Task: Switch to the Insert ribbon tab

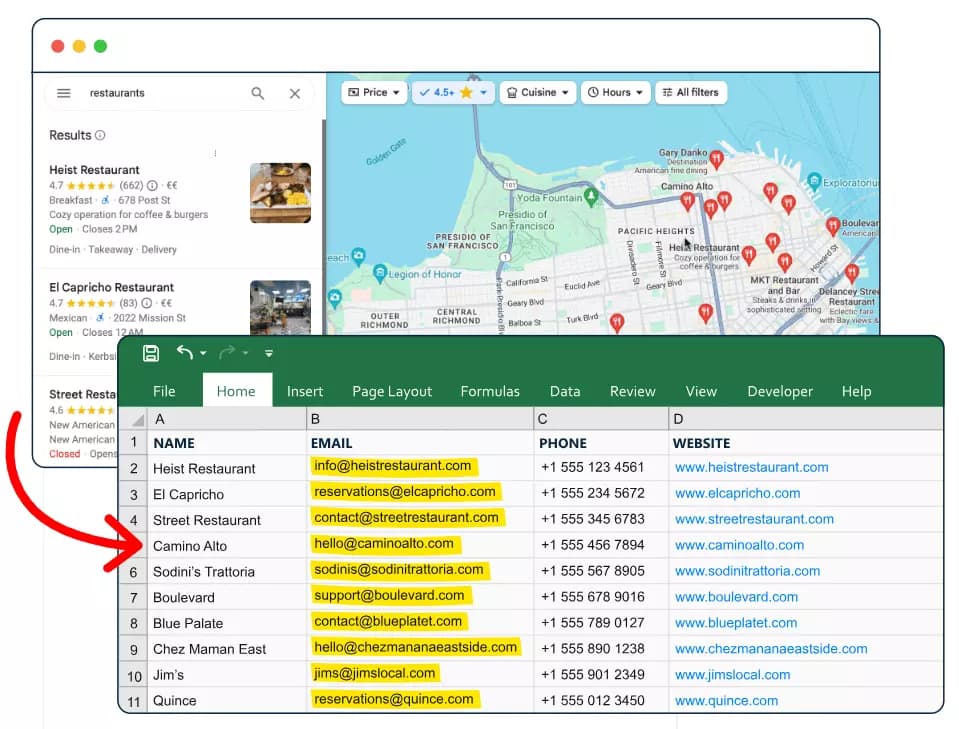Action: 305,391
